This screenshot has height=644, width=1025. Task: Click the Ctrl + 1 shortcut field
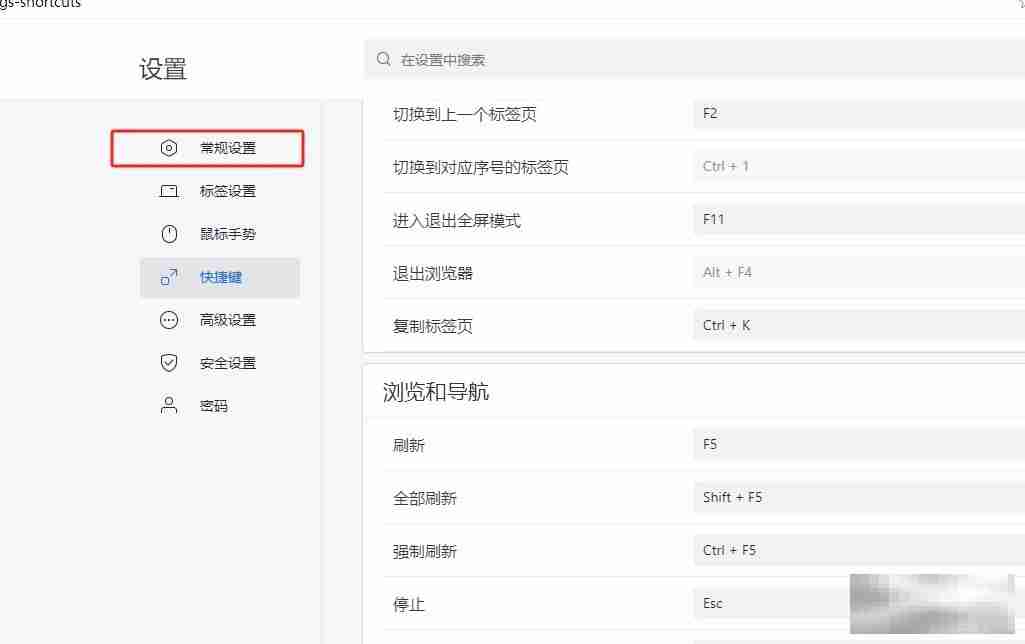click(859, 167)
